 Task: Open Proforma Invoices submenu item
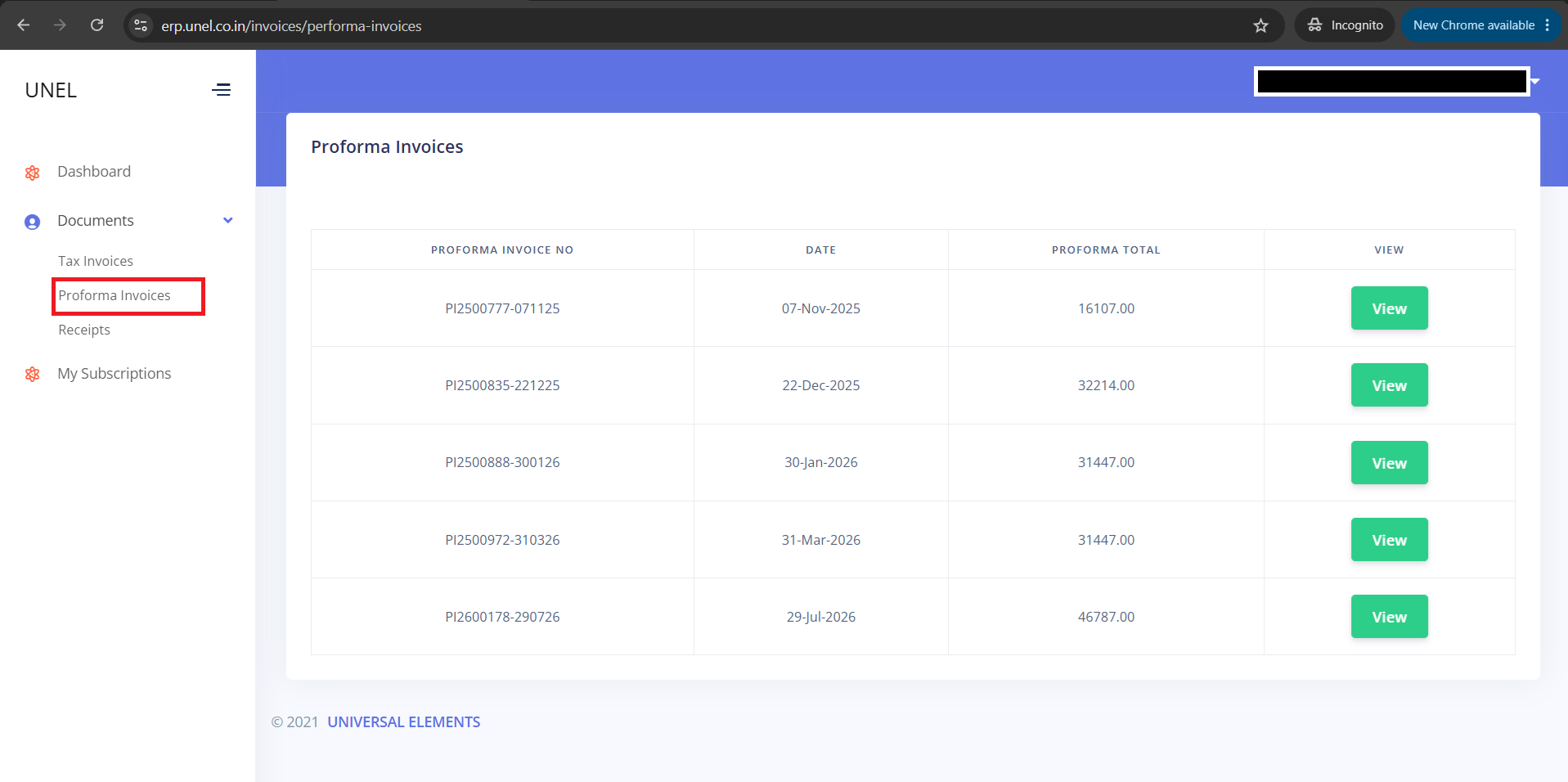[x=115, y=295]
